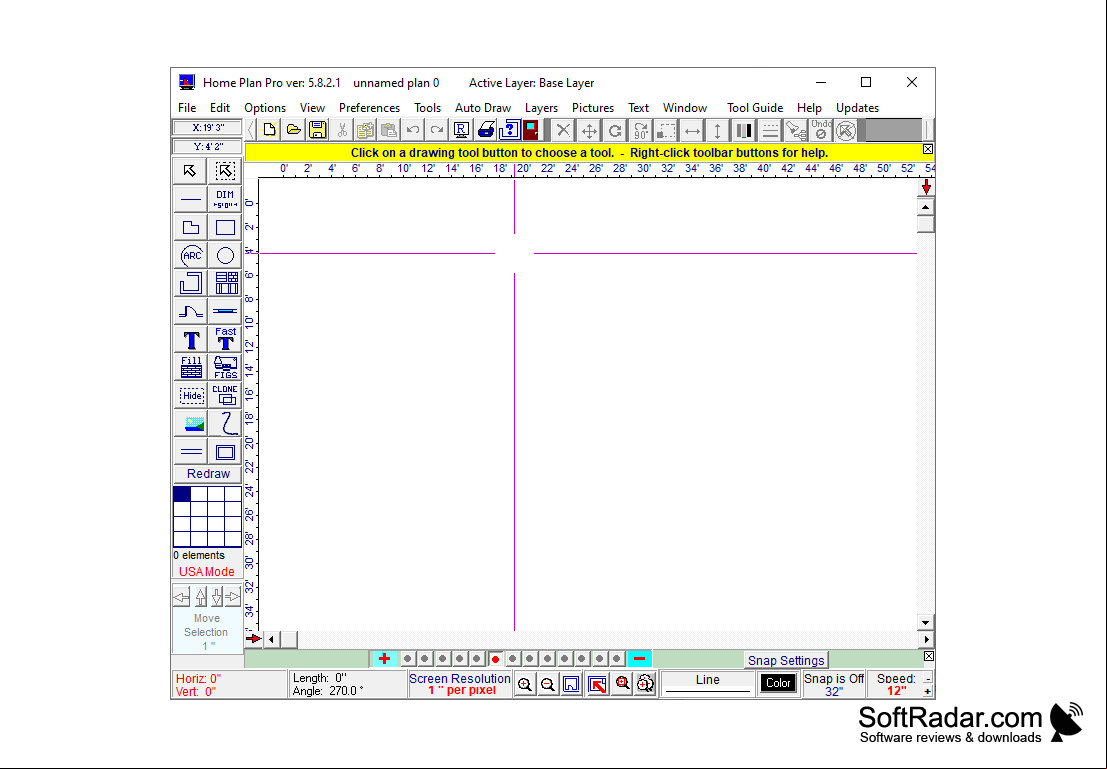Select the Fill pattern tool
The image size is (1107, 769).
tap(190, 367)
